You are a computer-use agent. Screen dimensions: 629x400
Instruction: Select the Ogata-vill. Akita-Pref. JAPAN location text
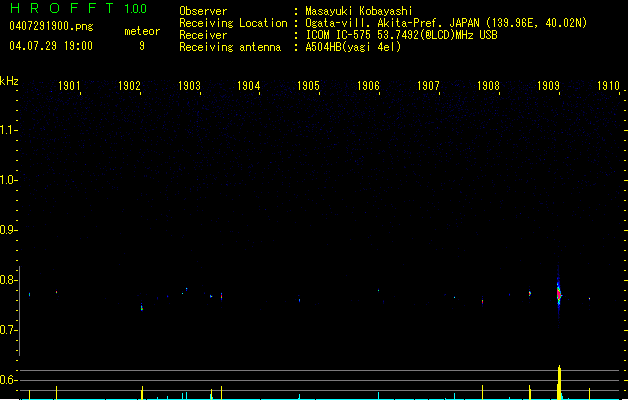coord(446,23)
